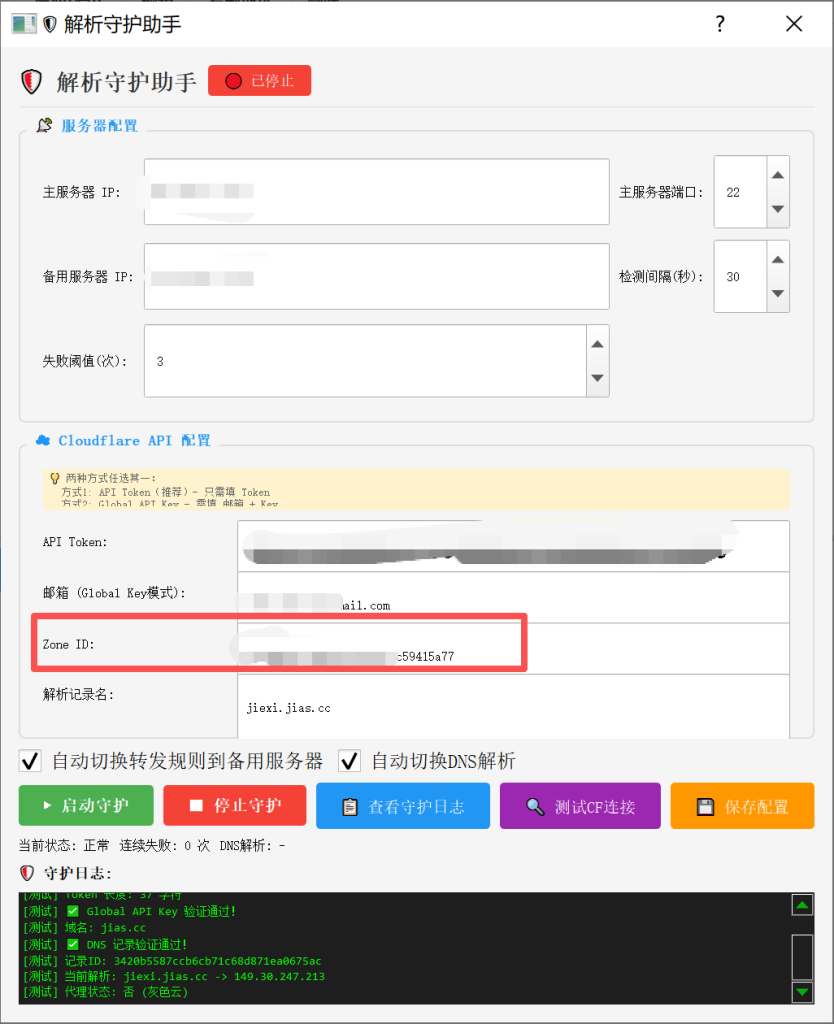This screenshot has width=834, height=1024.
Task: Click log line 'Global API Key 验证通过!'
Action: pos(130,911)
